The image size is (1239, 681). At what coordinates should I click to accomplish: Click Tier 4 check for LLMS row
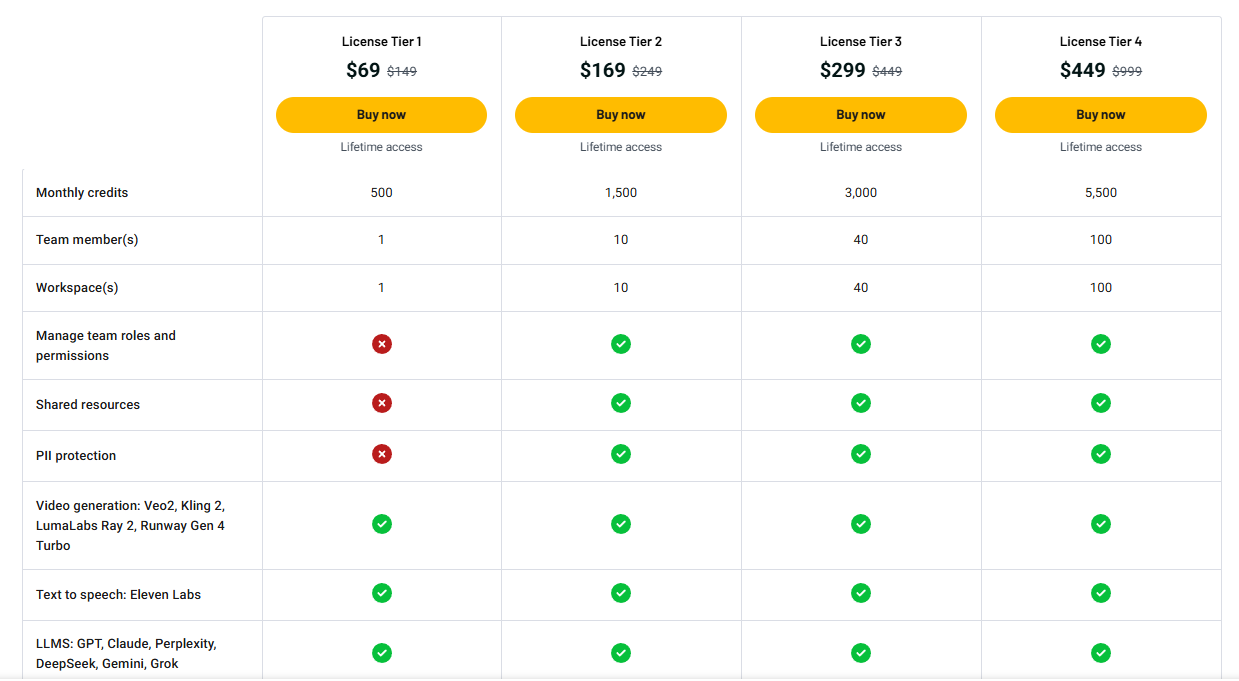click(1101, 653)
